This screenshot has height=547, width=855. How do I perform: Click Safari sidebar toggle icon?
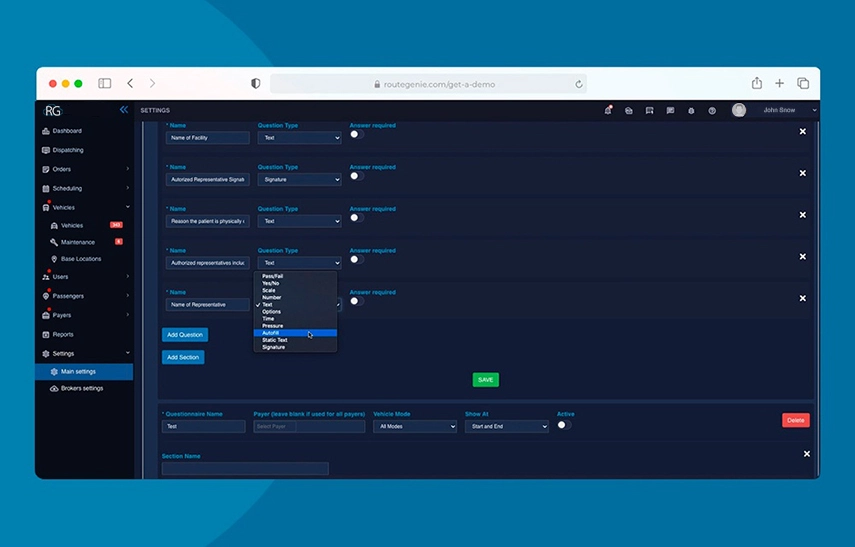coord(105,83)
